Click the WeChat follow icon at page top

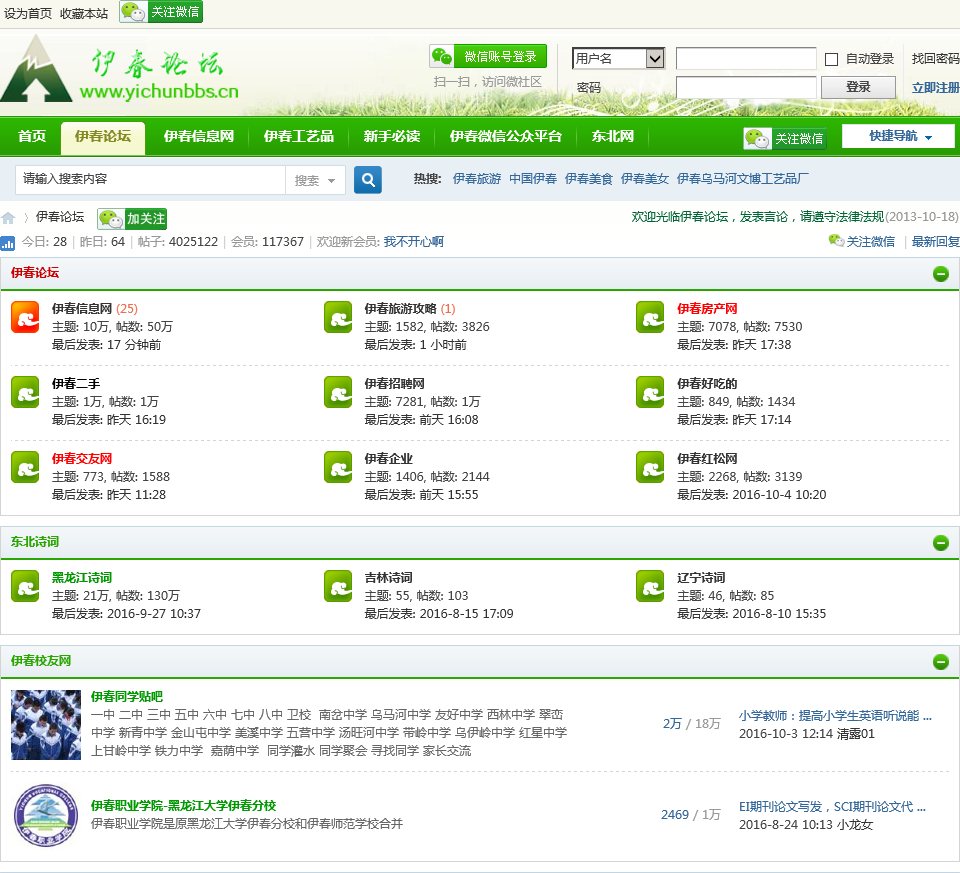[x=161, y=12]
